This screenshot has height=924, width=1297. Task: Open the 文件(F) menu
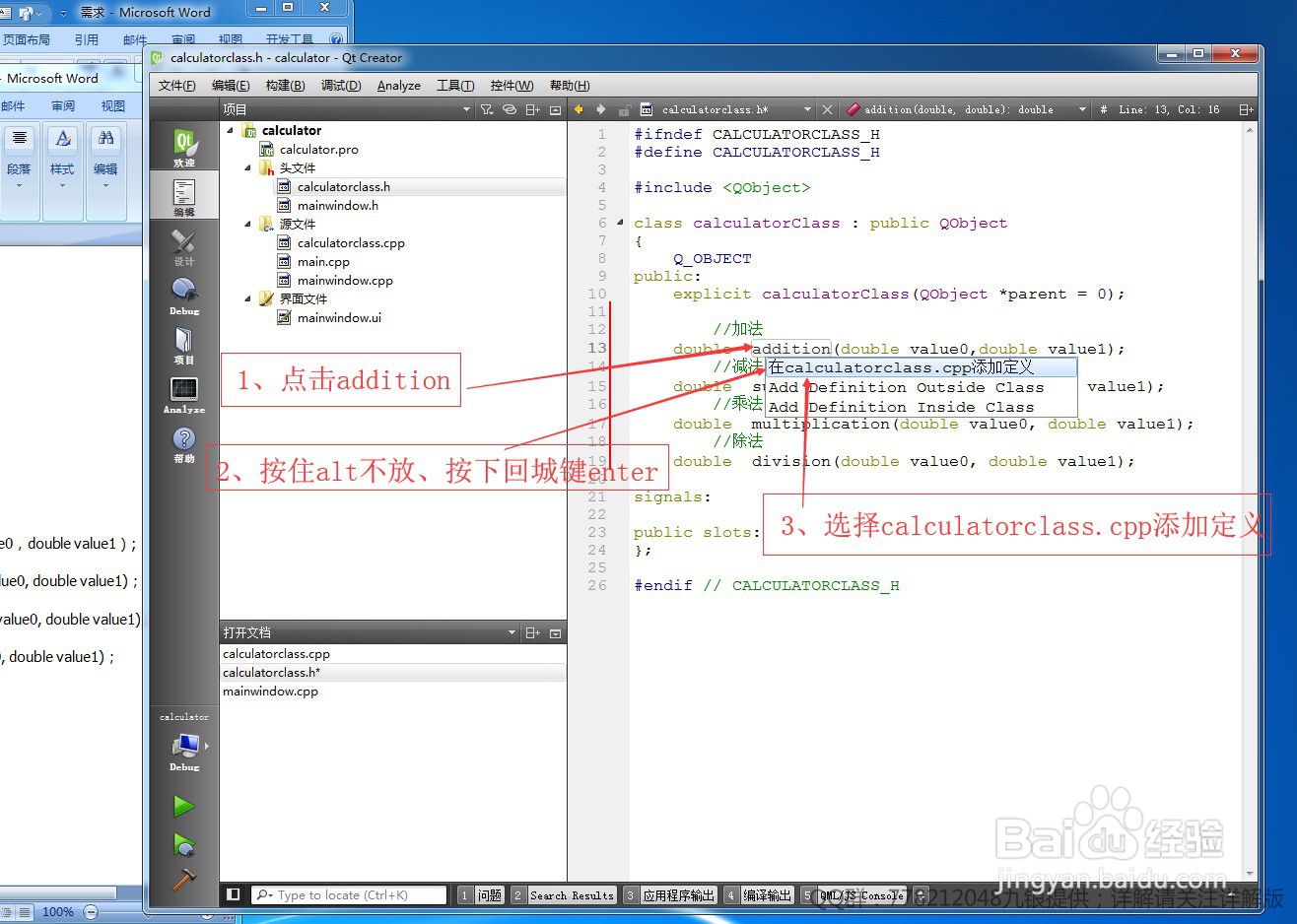click(177, 86)
